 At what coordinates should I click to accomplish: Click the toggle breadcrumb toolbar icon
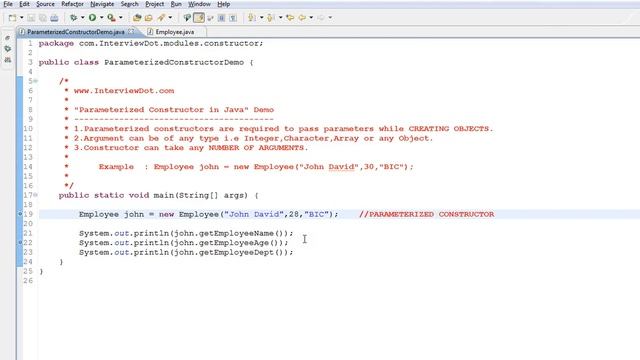pyautogui.click(x=187, y=18)
